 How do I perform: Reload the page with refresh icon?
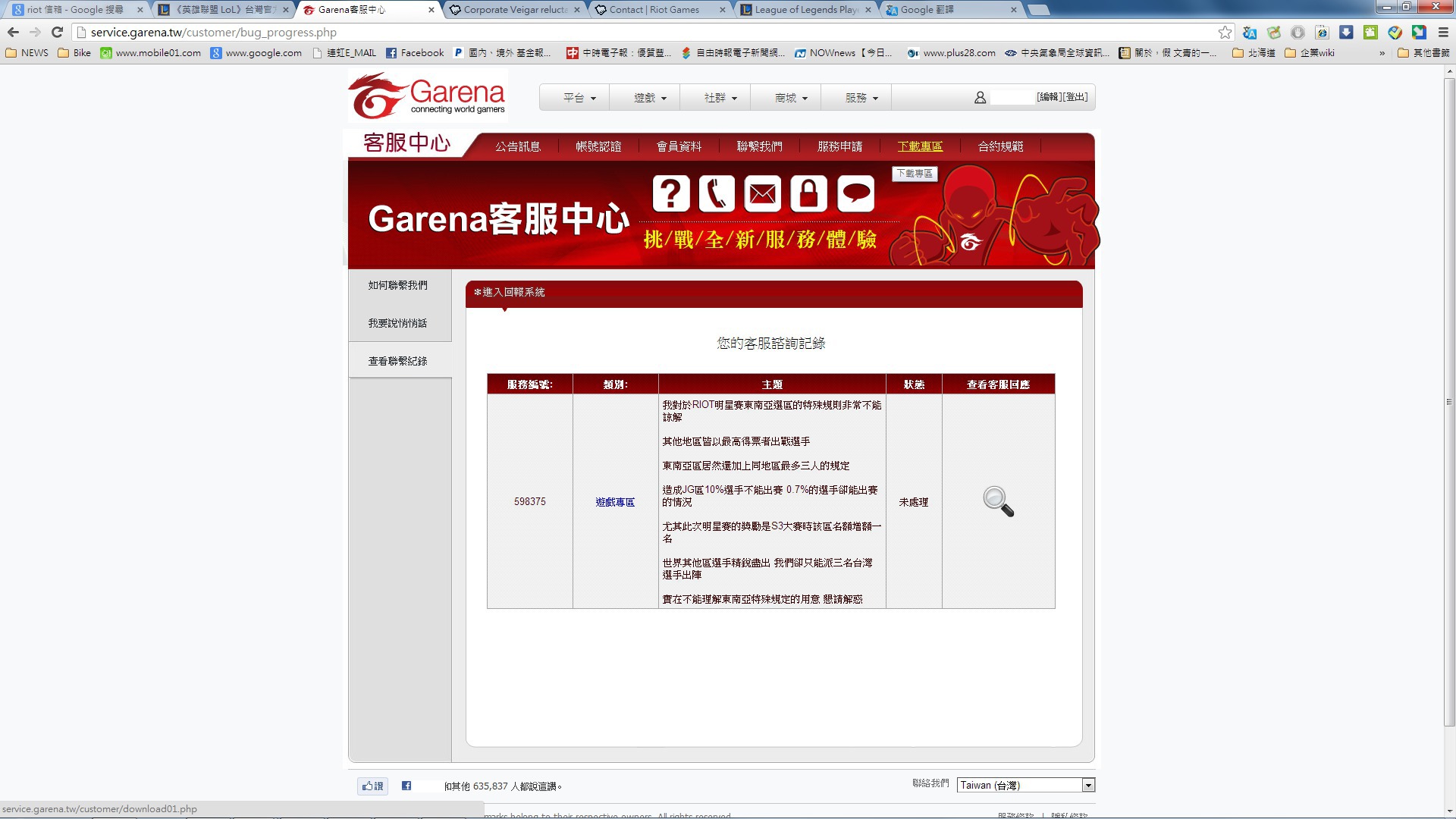tap(57, 32)
